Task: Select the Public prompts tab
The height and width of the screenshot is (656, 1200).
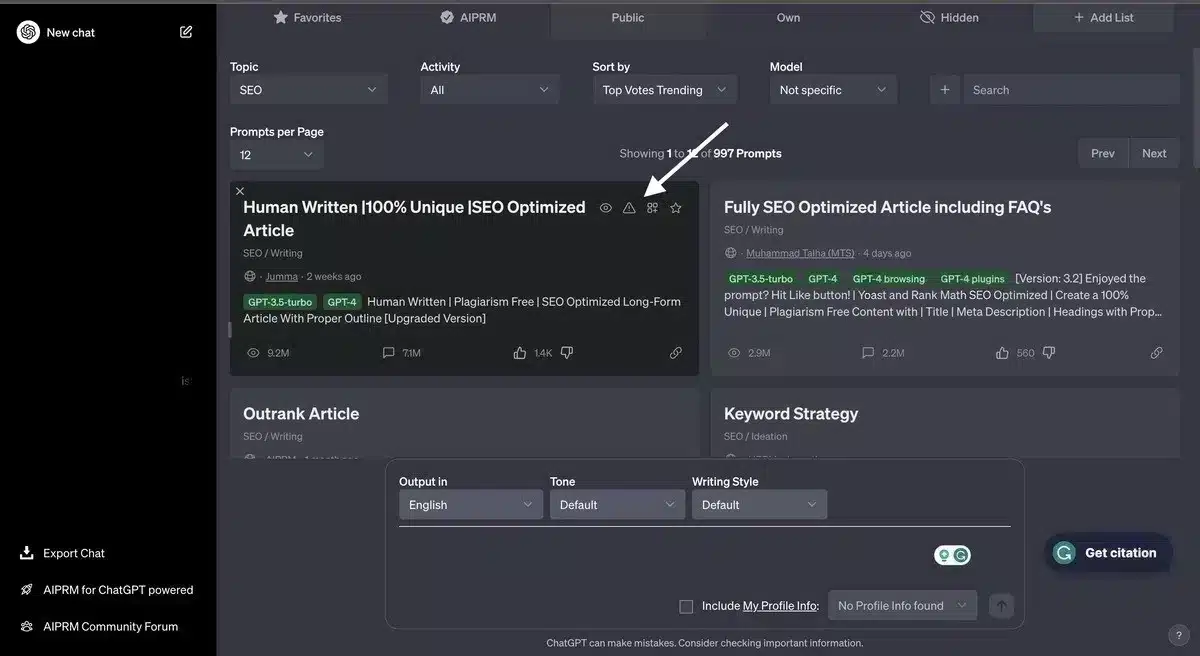Action: (x=628, y=17)
